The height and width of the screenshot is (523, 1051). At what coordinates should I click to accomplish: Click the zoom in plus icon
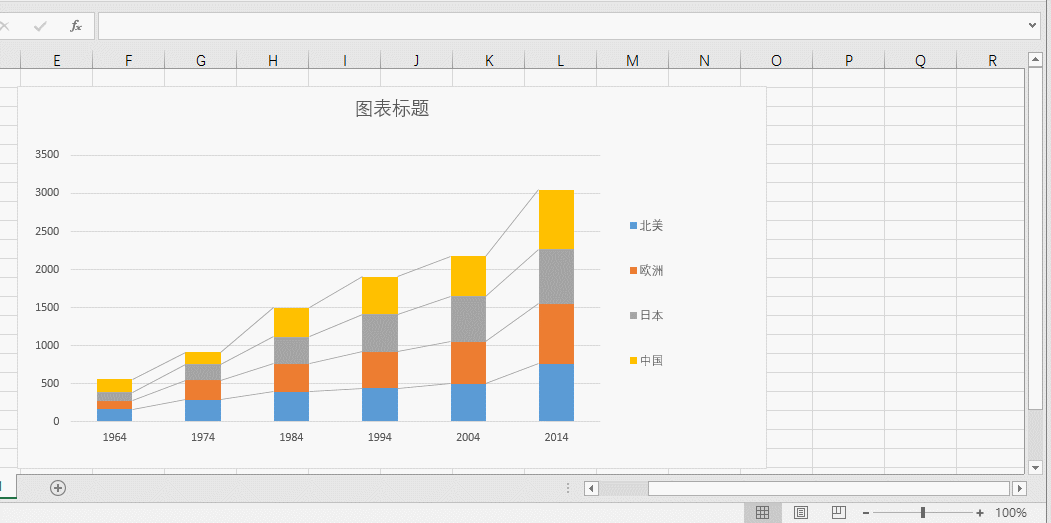980,513
